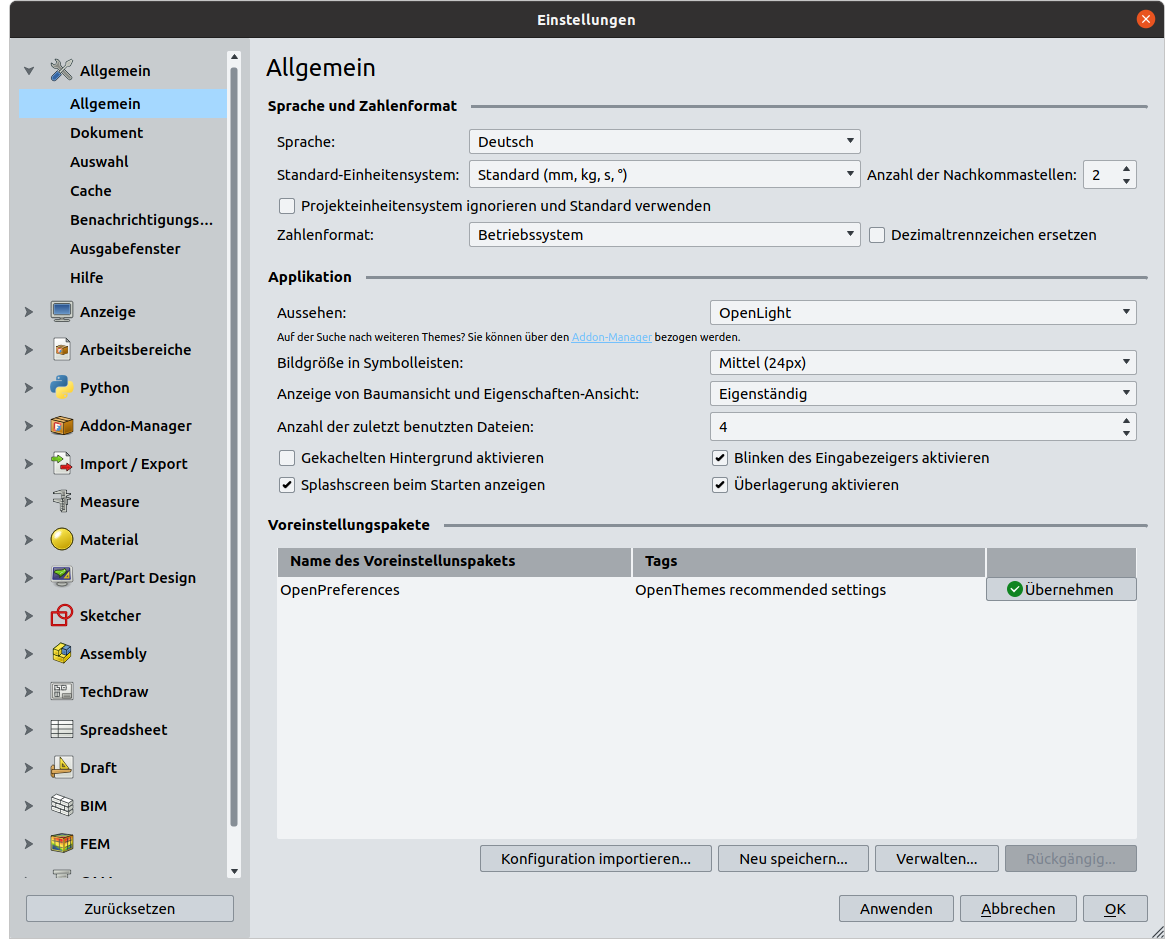The height and width of the screenshot is (948, 1174).
Task: Increase Anzahl der Nachkommastellen using up arrow
Action: click(1127, 168)
